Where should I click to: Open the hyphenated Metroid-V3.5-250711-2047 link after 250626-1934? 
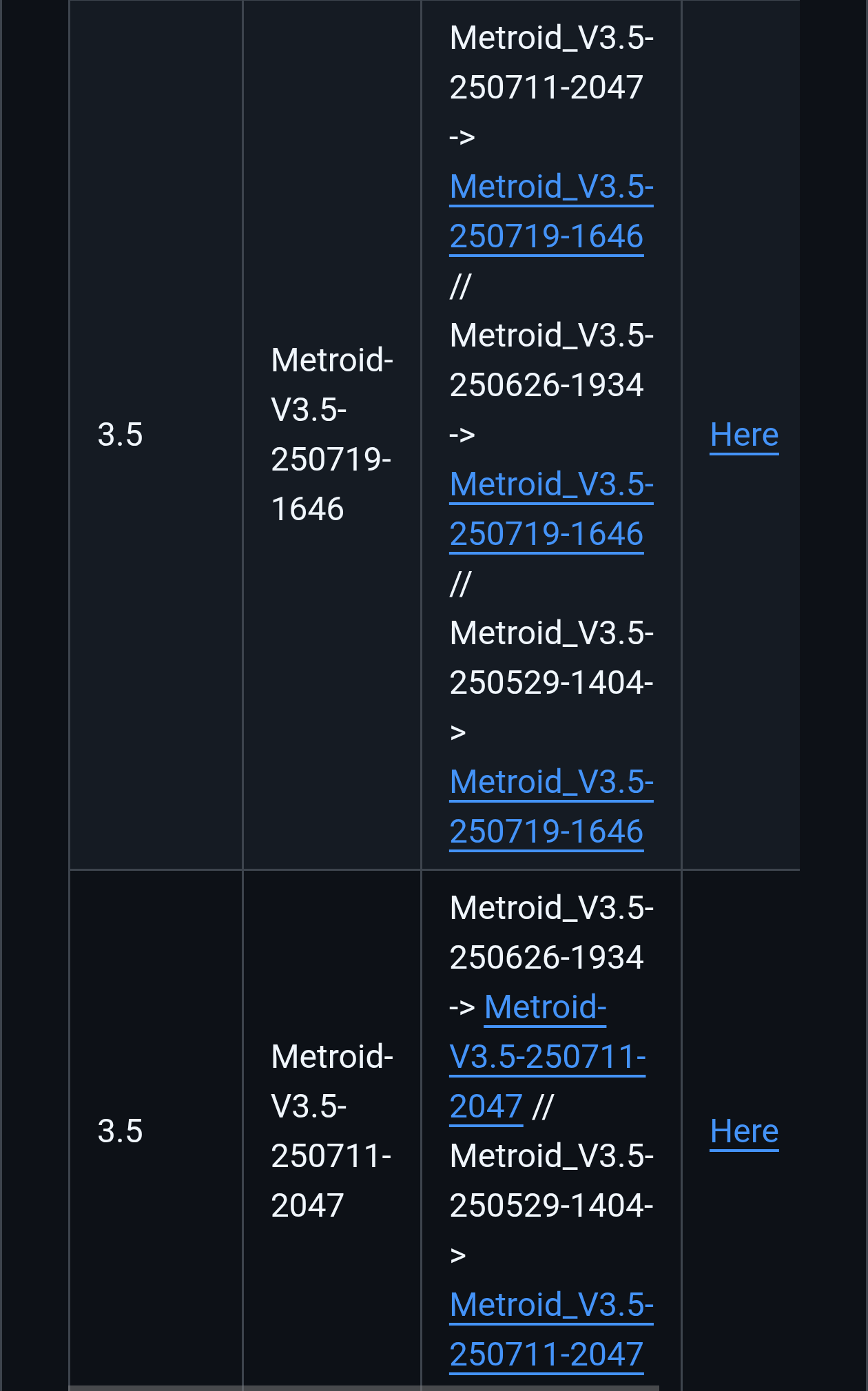point(547,1057)
